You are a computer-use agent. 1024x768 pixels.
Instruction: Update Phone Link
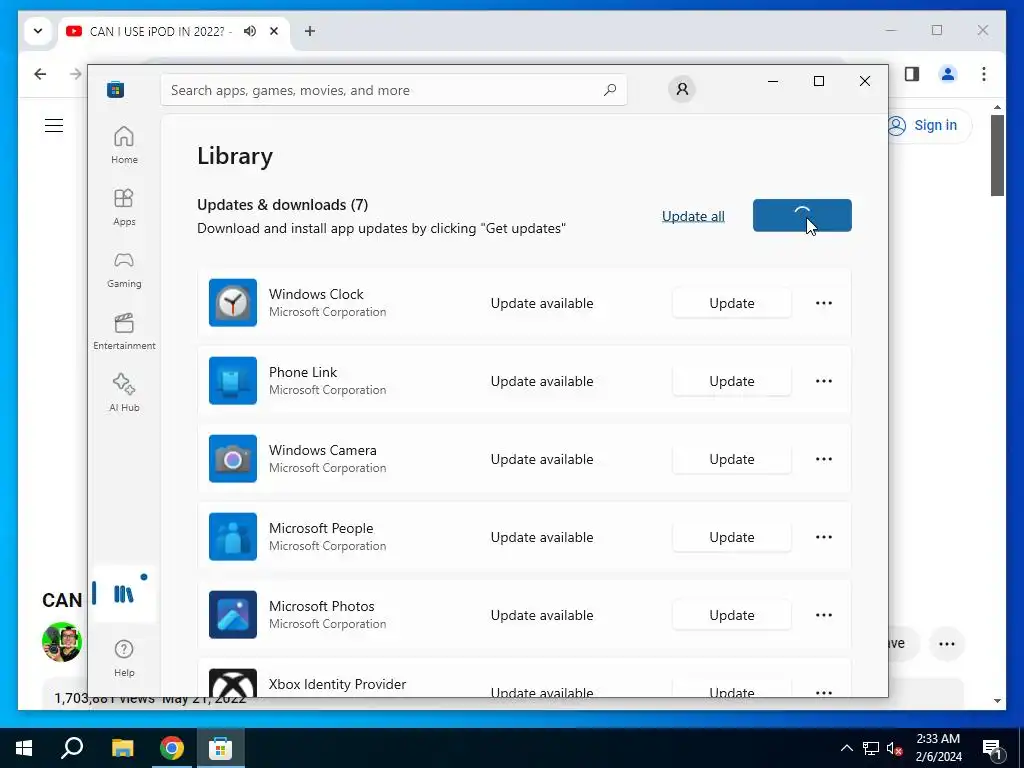tap(732, 381)
